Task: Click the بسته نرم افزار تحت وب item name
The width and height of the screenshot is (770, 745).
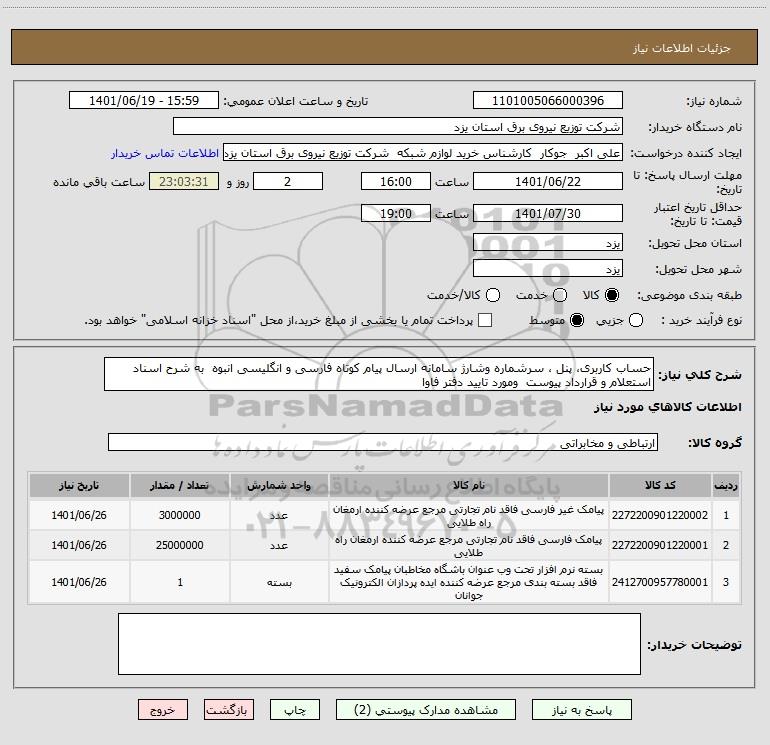Action: 468,582
